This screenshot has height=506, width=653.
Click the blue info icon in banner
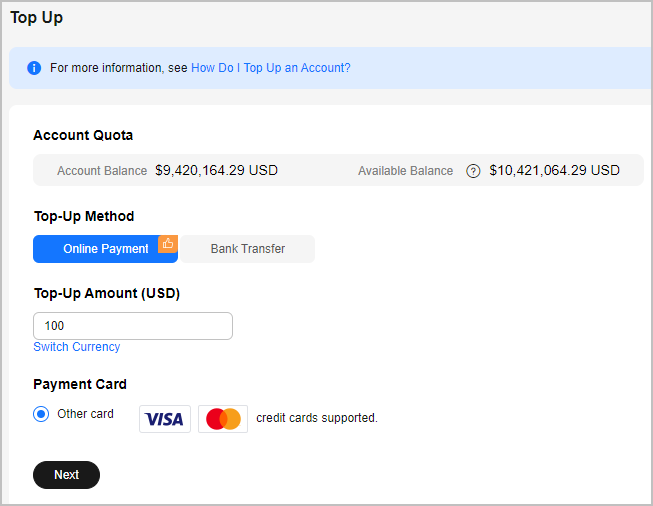pos(34,68)
